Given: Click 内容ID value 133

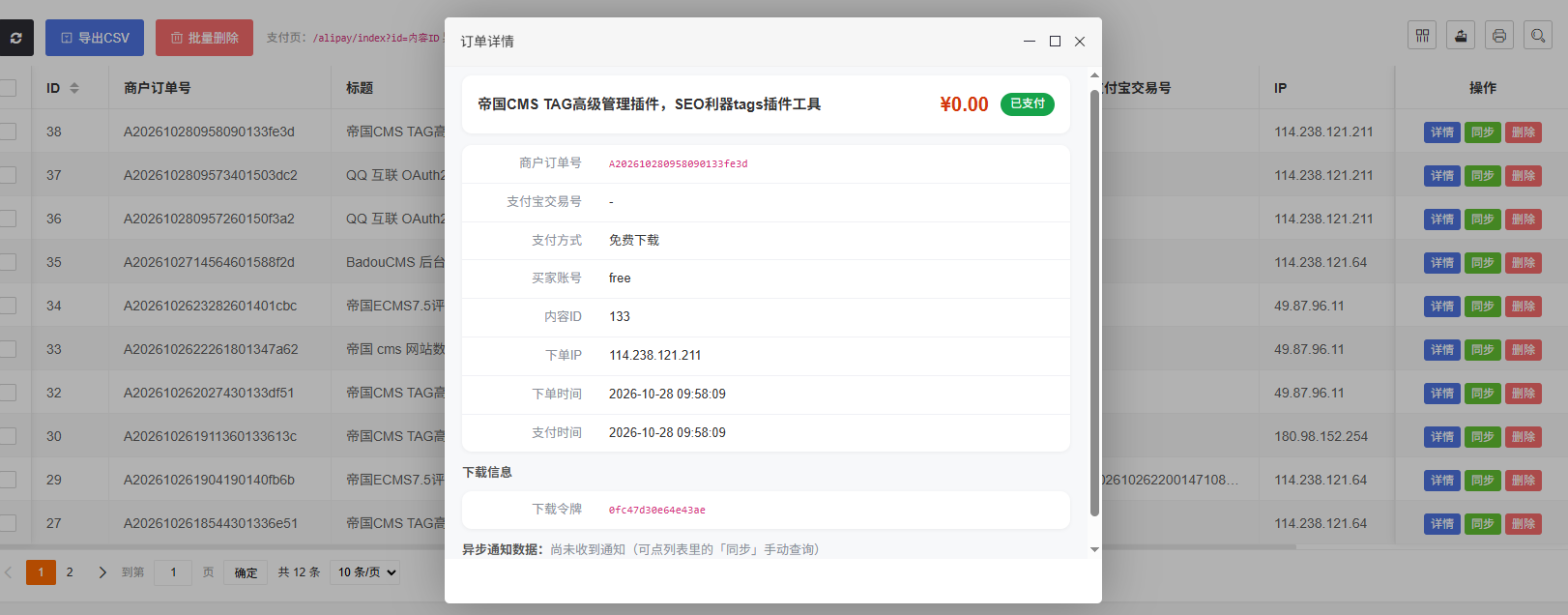Looking at the screenshot, I should point(619,317).
